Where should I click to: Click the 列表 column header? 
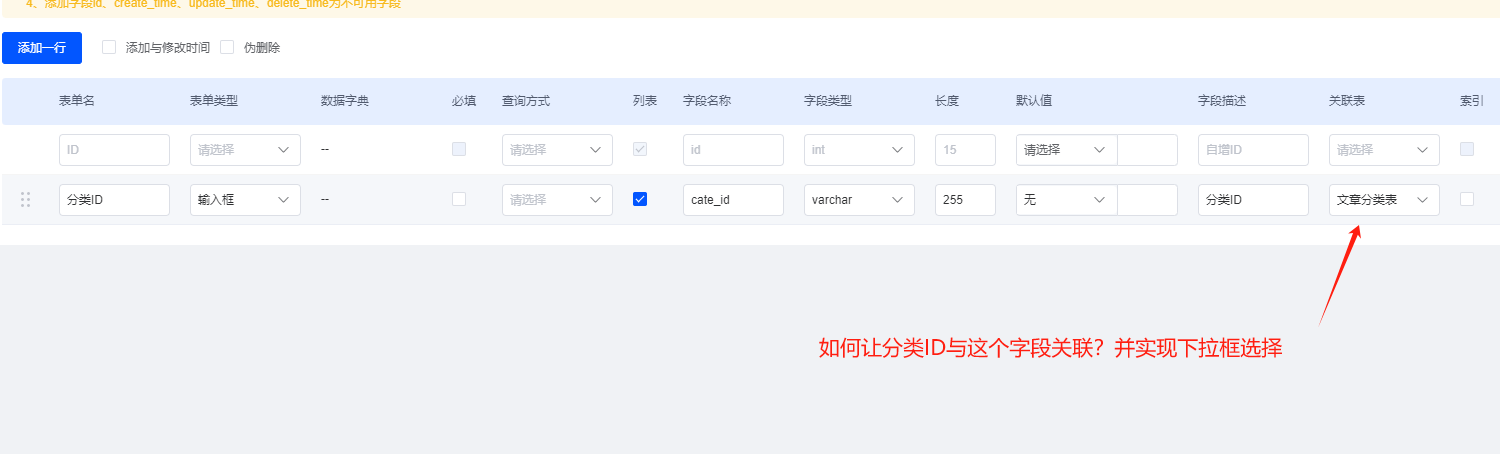645,101
